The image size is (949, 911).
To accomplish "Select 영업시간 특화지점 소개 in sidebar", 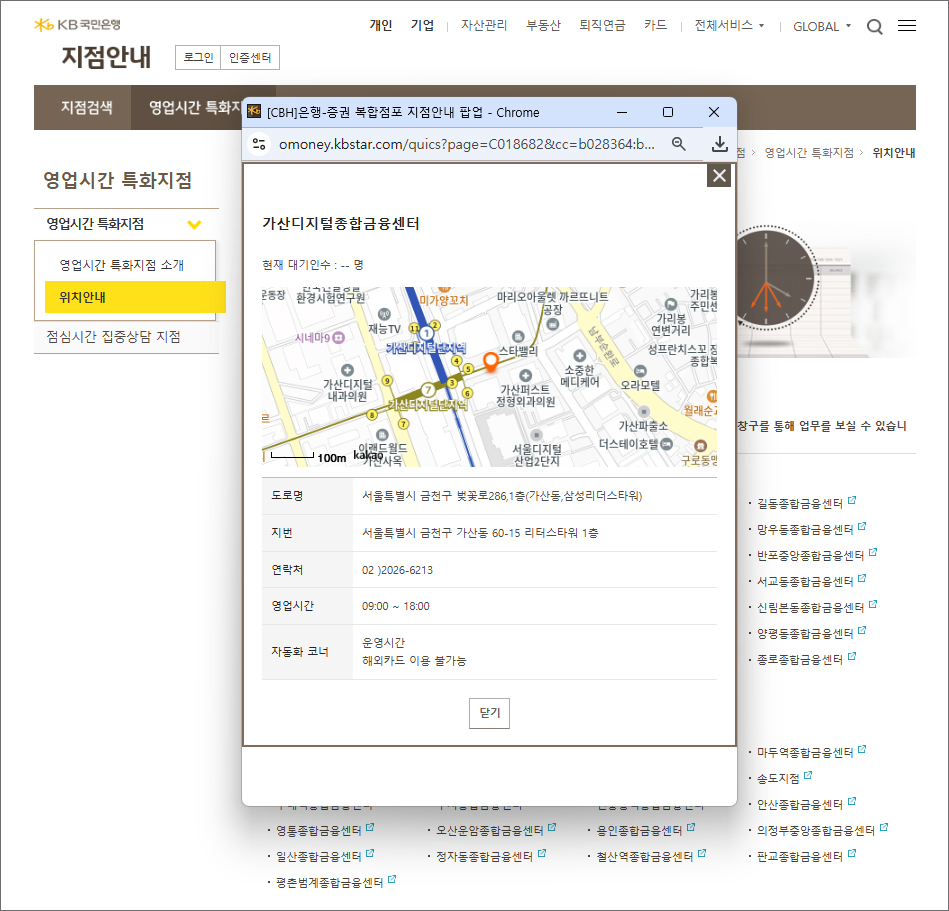I will coord(122,265).
